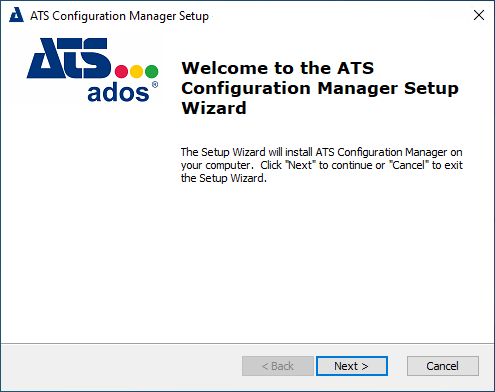
Task: Proceed with the Next > button
Action: pyautogui.click(x=352, y=366)
